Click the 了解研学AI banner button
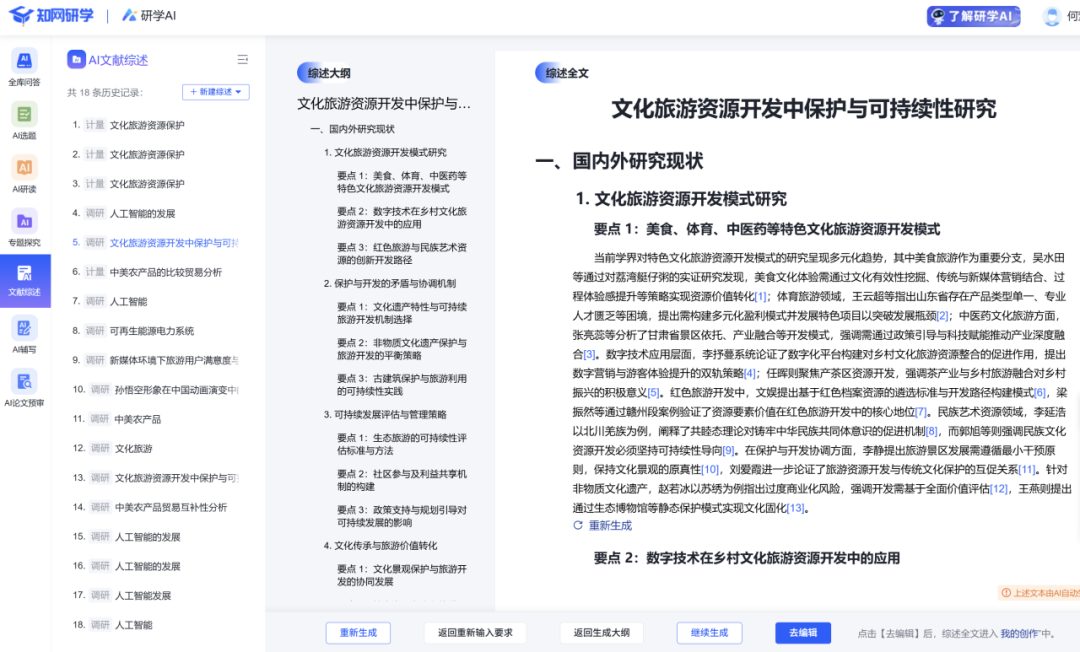The width and height of the screenshot is (1080, 652). click(x=973, y=16)
